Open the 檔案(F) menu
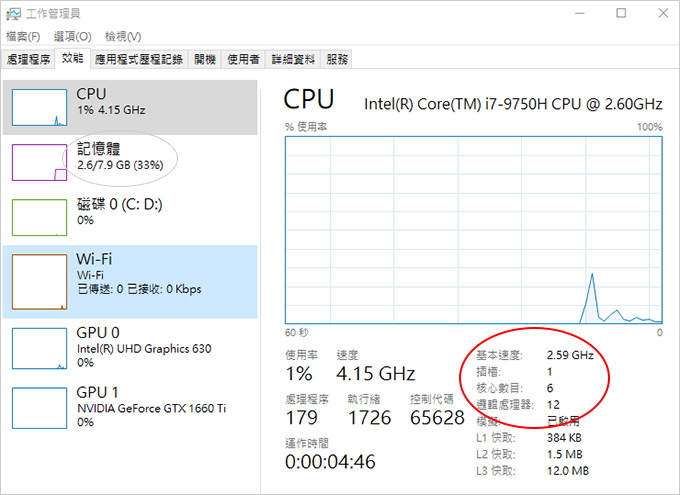The width and height of the screenshot is (680, 495). (23, 36)
